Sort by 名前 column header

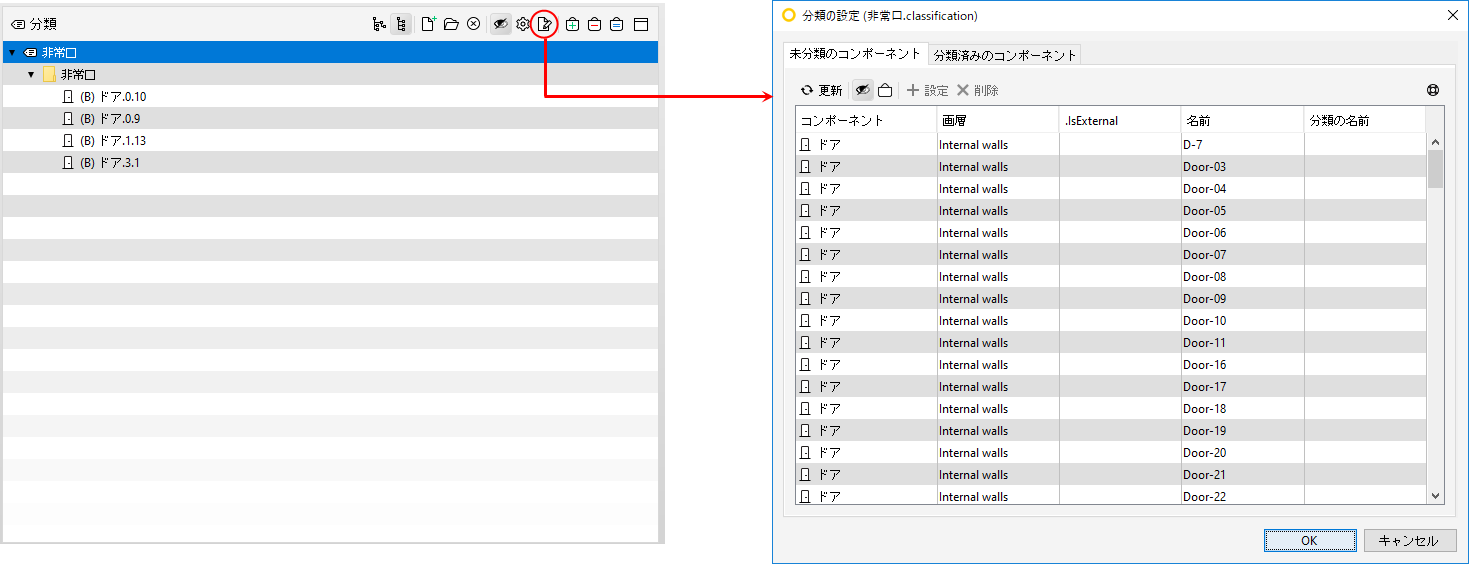coord(1242,120)
